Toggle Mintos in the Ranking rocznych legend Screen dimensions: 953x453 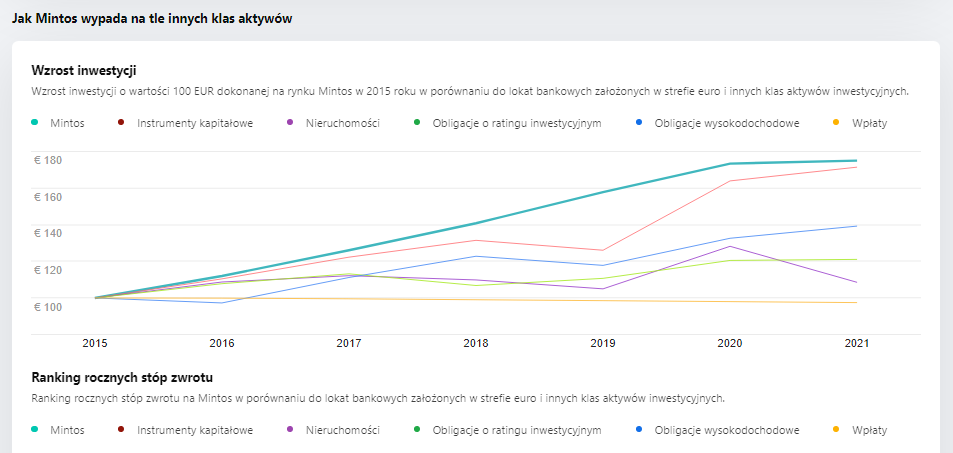click(58, 431)
